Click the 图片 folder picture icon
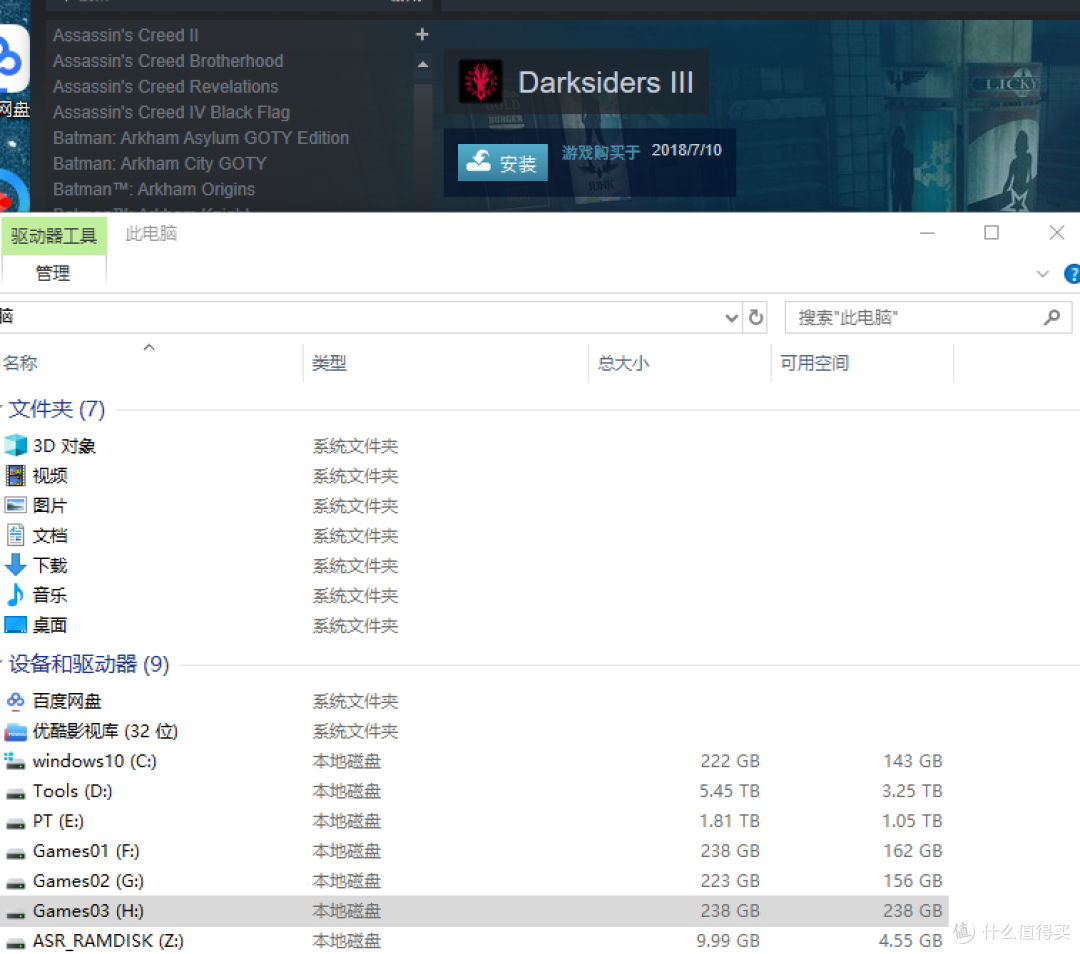1080x954 pixels. (15, 505)
